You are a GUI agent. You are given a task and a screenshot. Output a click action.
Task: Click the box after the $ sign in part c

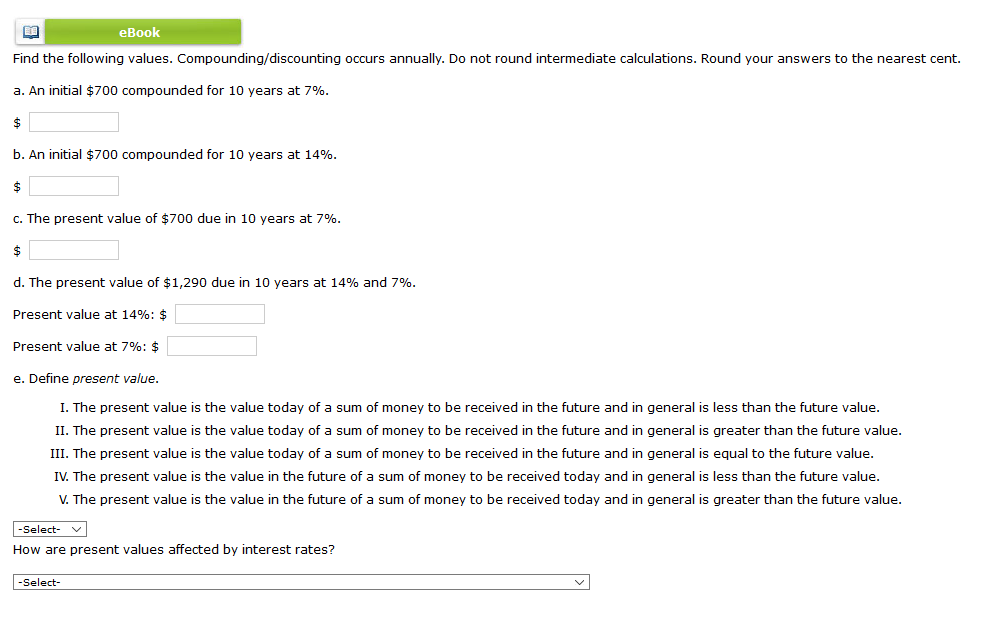click(x=73, y=249)
